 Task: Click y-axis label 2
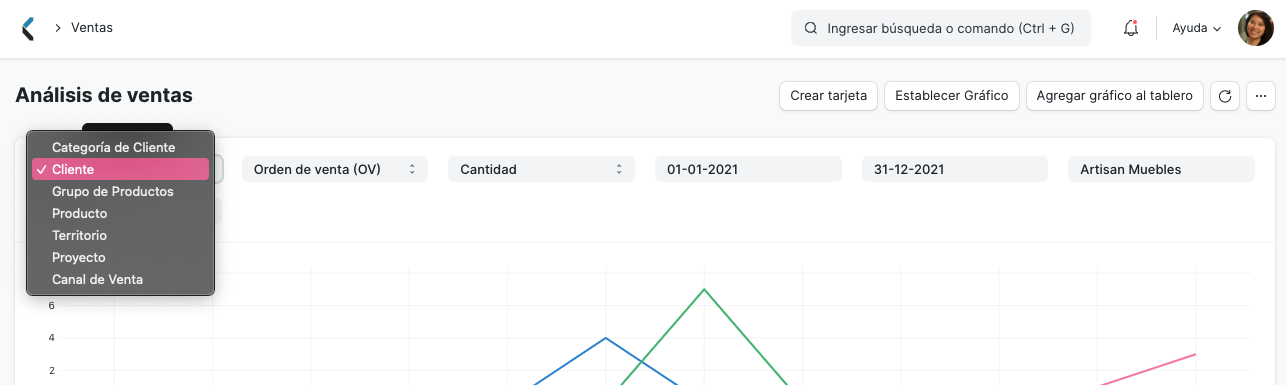pos(51,371)
